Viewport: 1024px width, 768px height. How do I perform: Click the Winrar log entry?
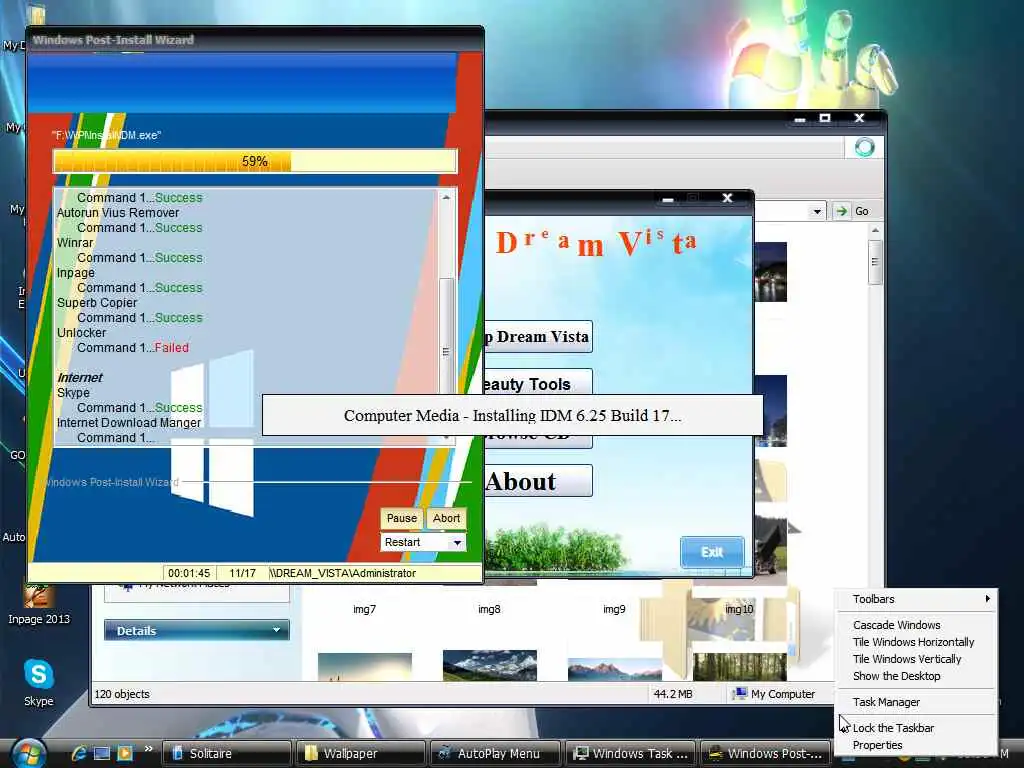click(x=74, y=242)
